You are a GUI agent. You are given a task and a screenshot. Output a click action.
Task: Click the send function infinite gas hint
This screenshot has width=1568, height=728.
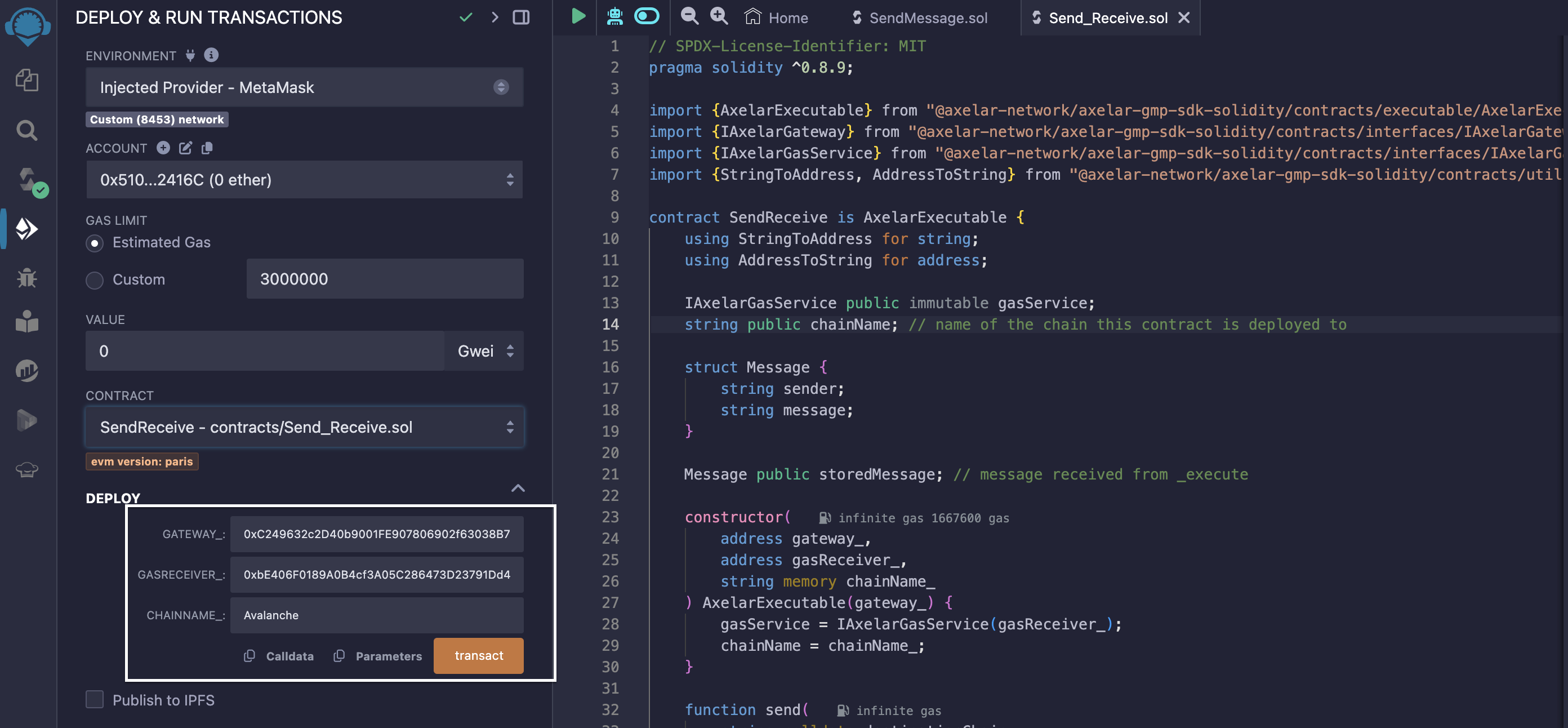point(889,711)
